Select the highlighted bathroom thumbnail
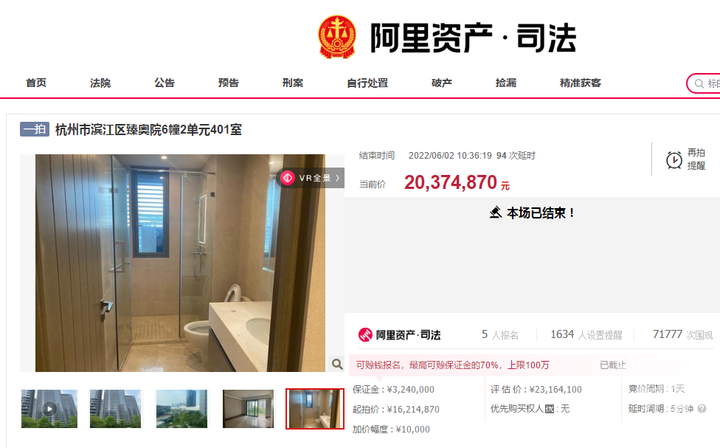This screenshot has width=720, height=448. tap(315, 409)
